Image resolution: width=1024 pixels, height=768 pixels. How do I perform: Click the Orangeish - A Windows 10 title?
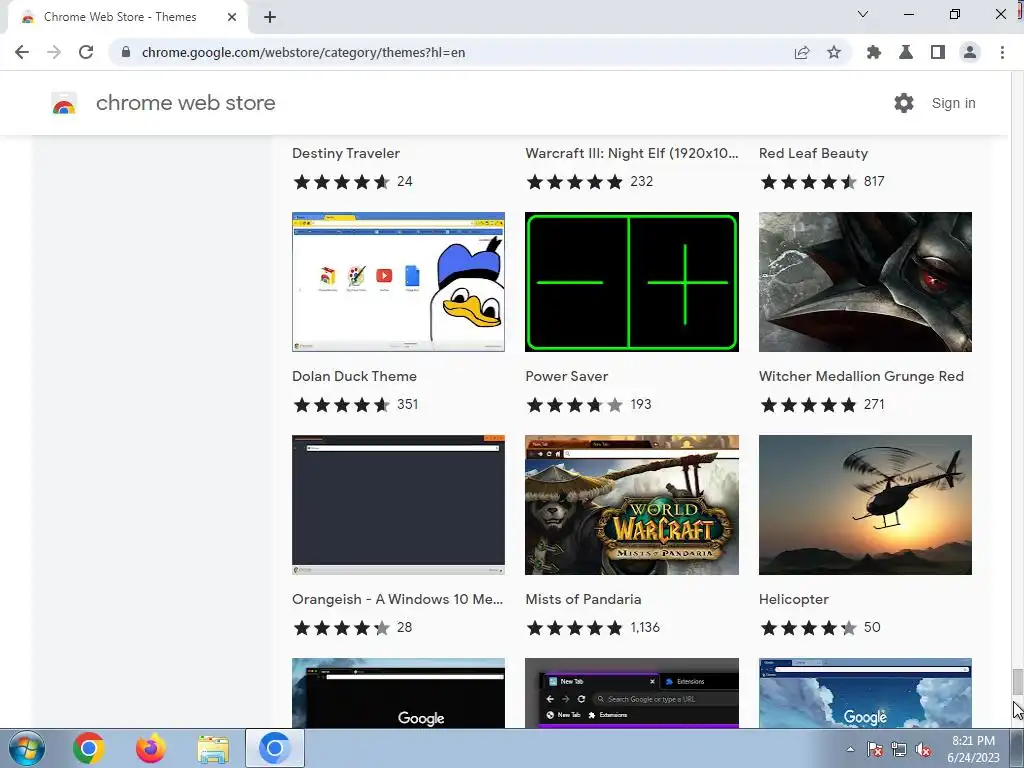pos(397,600)
